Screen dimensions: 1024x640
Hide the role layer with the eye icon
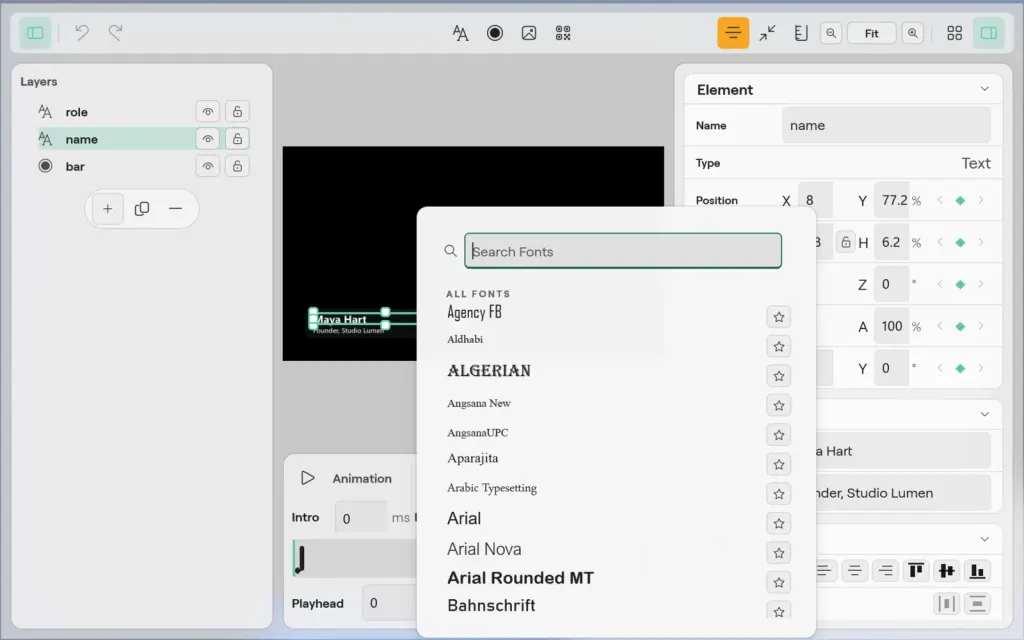pos(208,112)
